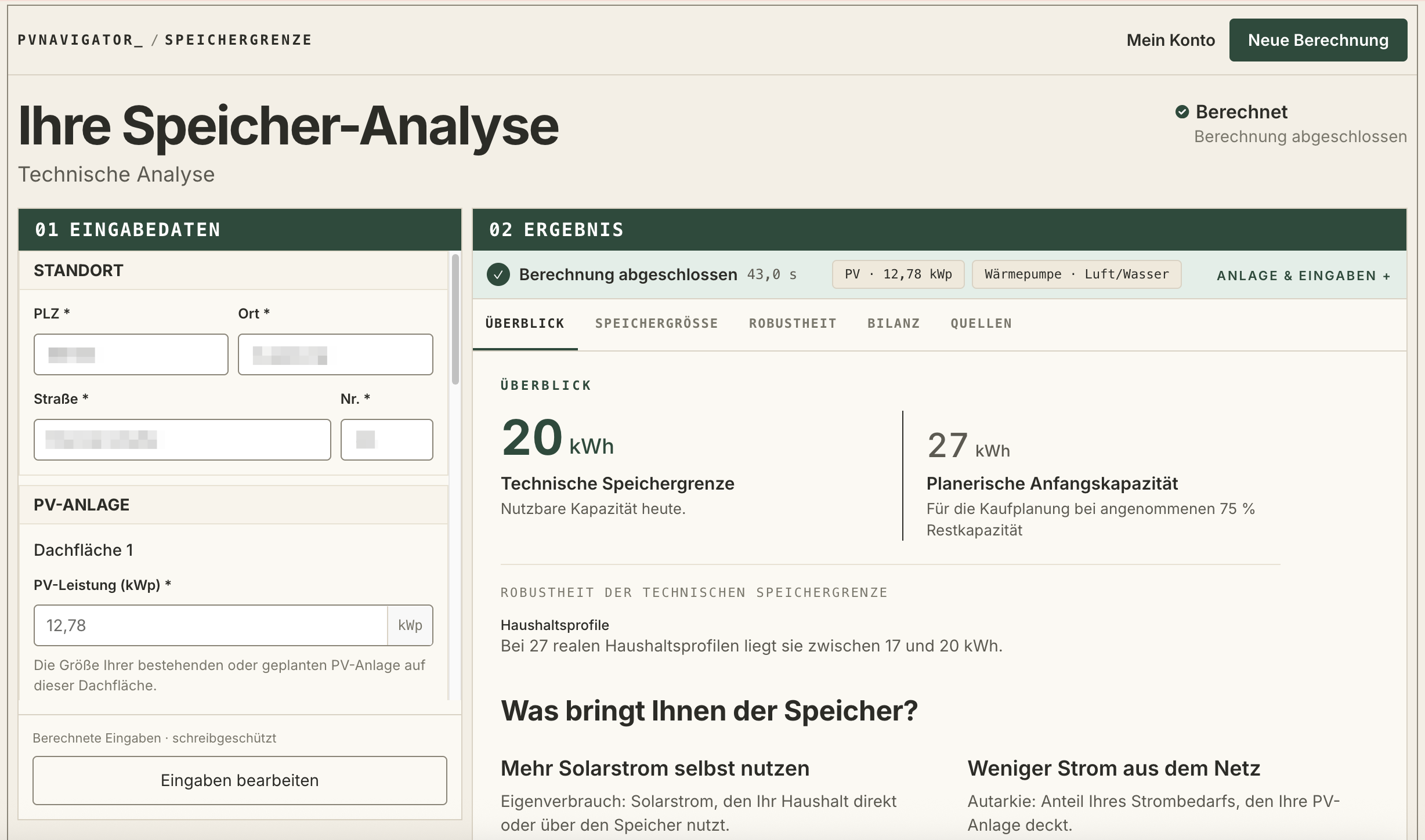Expand the Anlage & Eingaben panel
The width and height of the screenshot is (1425, 840).
(1304, 276)
